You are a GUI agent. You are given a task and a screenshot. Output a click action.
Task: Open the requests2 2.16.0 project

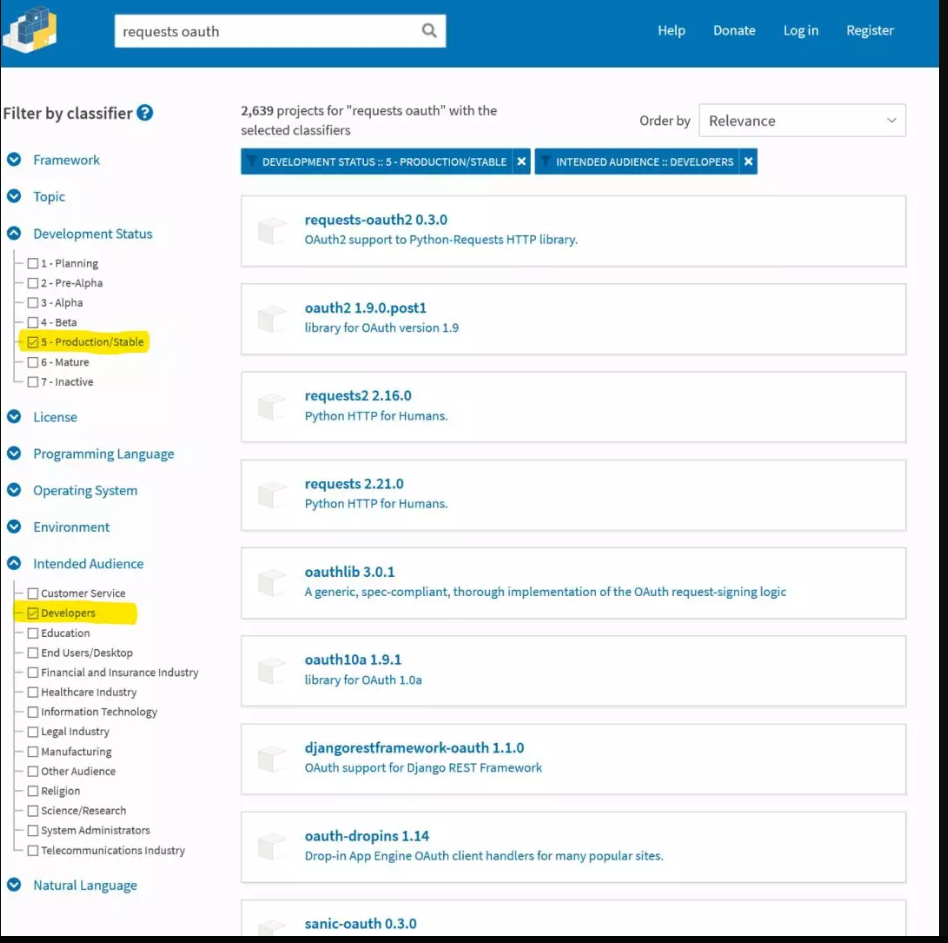tap(358, 396)
